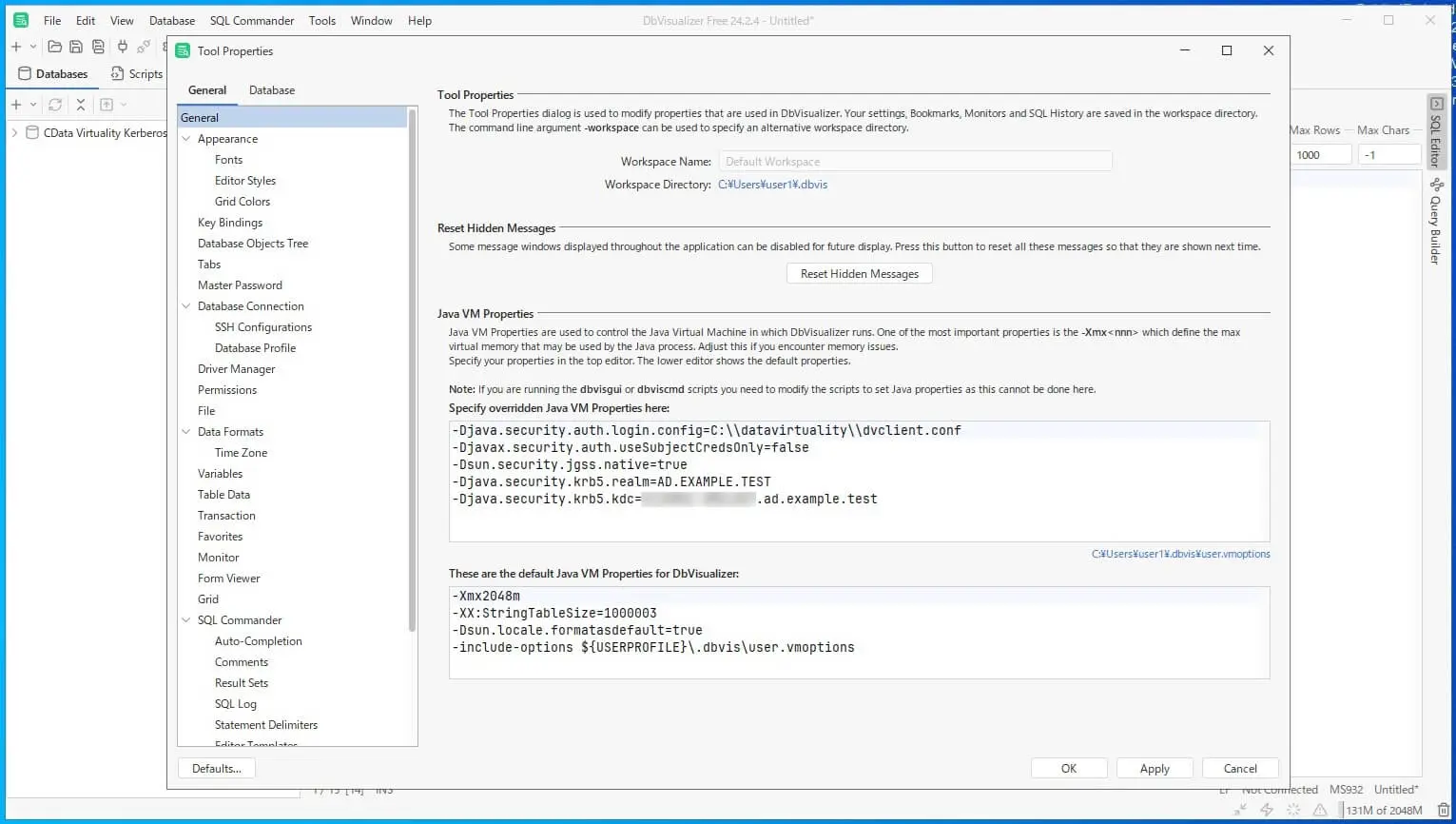Click the inward arrows icon in status bar
This screenshot has width=1456, height=824.
pos(1240,810)
